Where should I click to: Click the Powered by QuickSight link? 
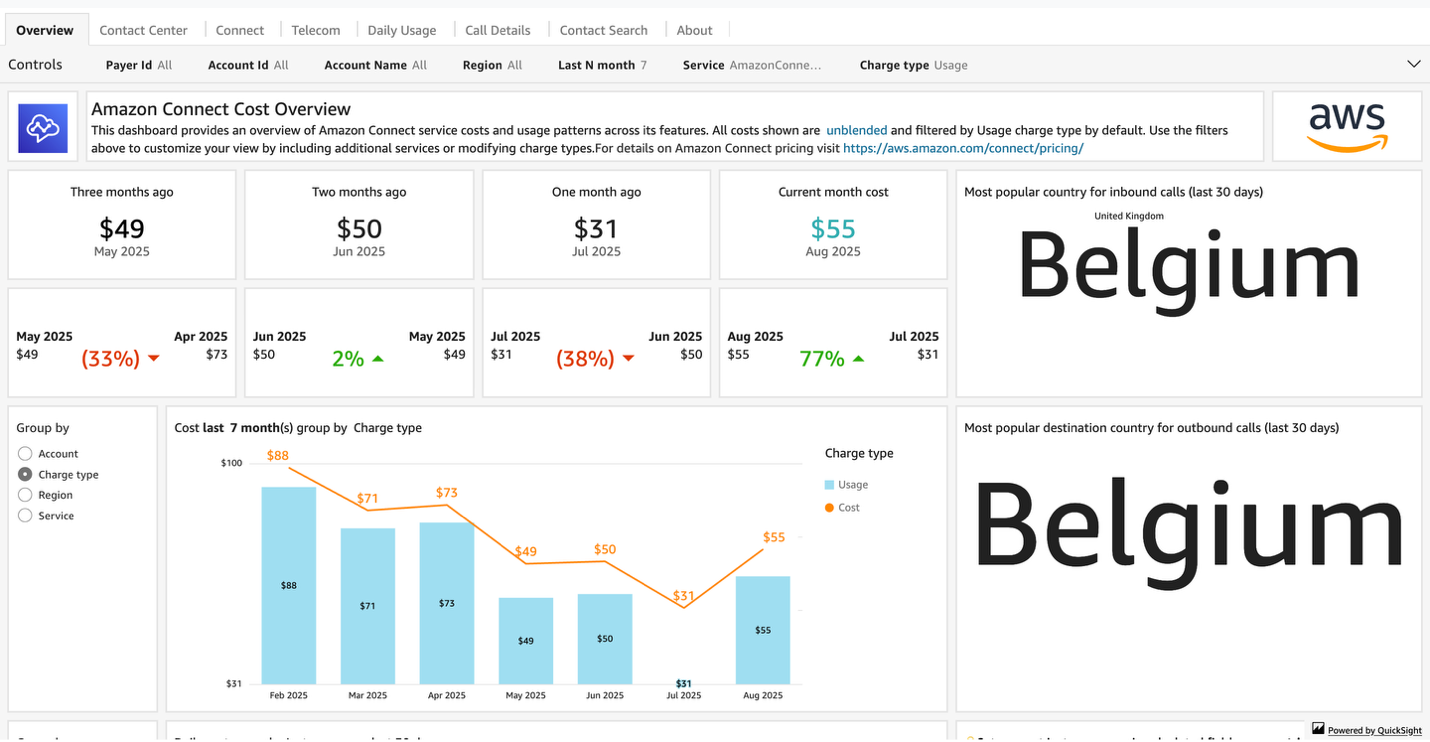click(x=1374, y=730)
